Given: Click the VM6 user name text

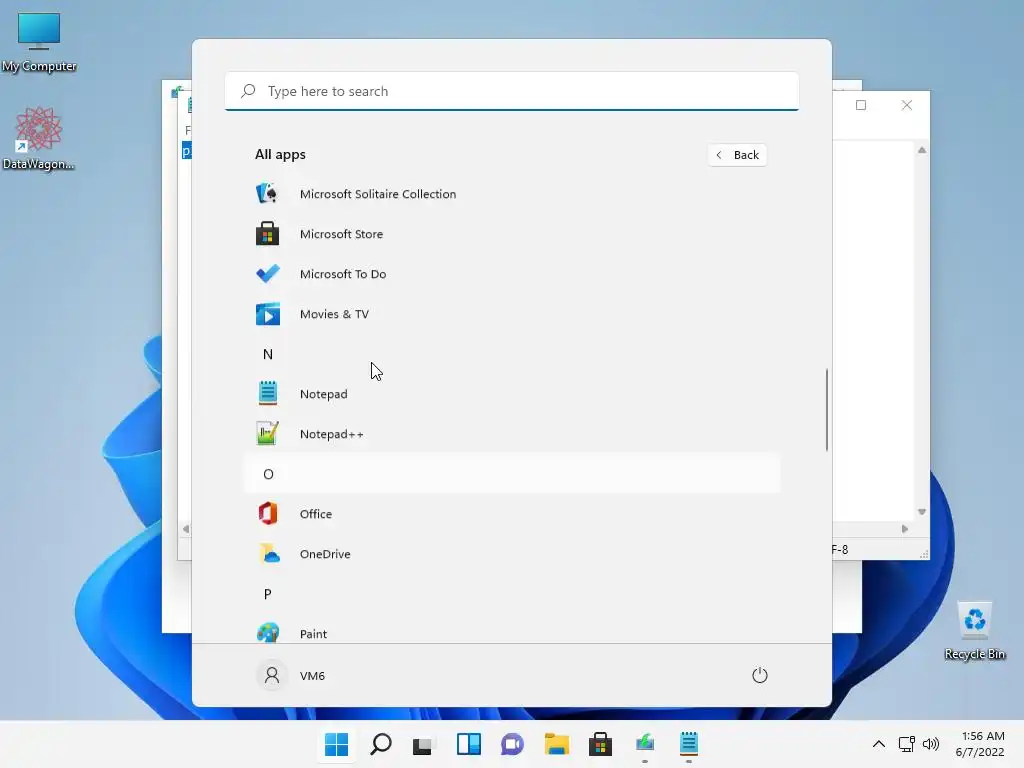Looking at the screenshot, I should pyautogui.click(x=312, y=676).
